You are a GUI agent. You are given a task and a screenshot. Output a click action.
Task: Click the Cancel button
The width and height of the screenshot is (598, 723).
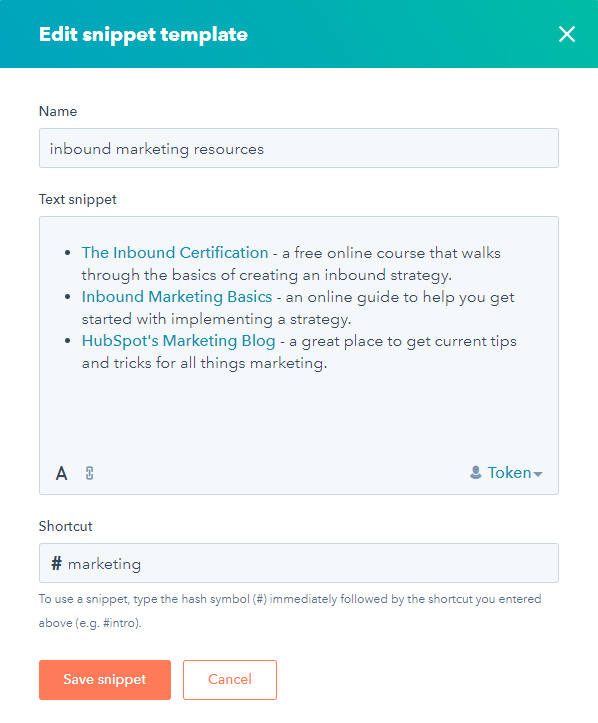pyautogui.click(x=230, y=680)
